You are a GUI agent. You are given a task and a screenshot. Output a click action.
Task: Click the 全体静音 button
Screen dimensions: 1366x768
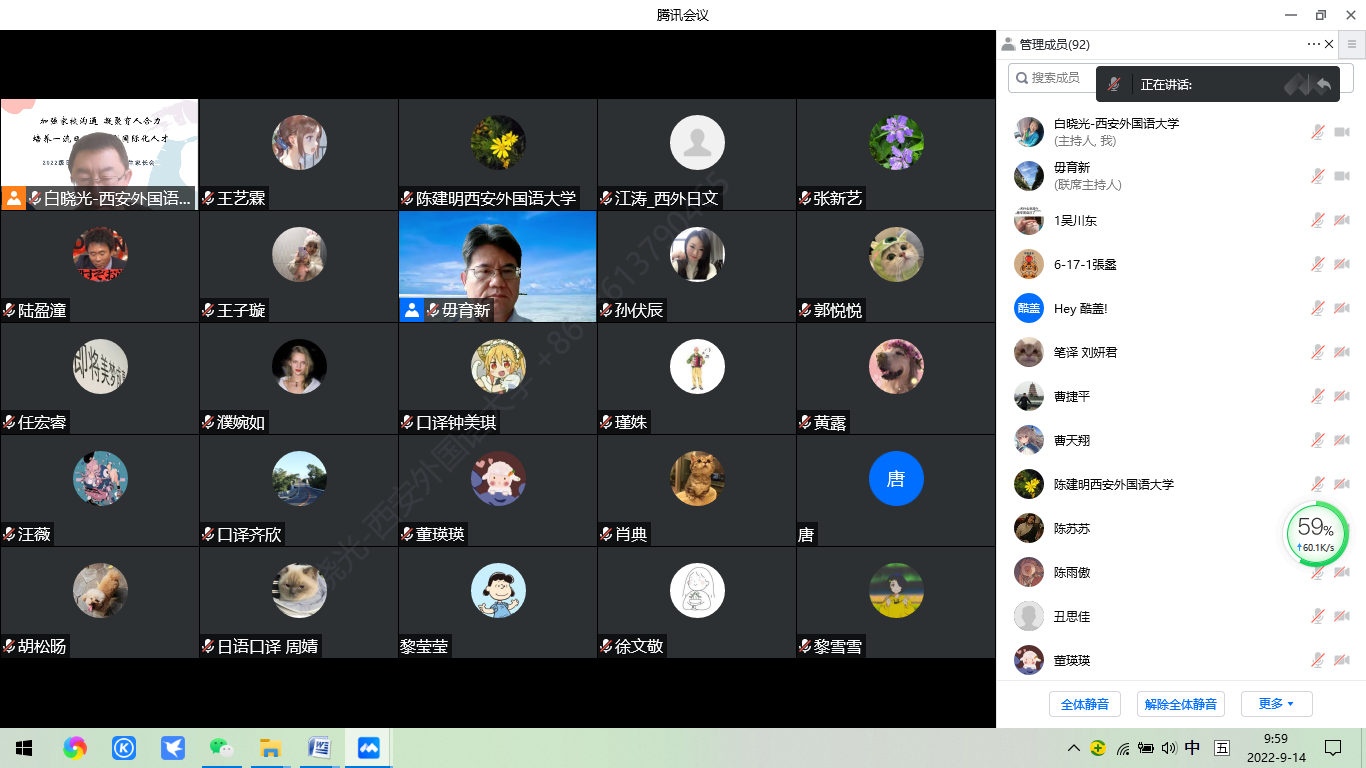1084,704
